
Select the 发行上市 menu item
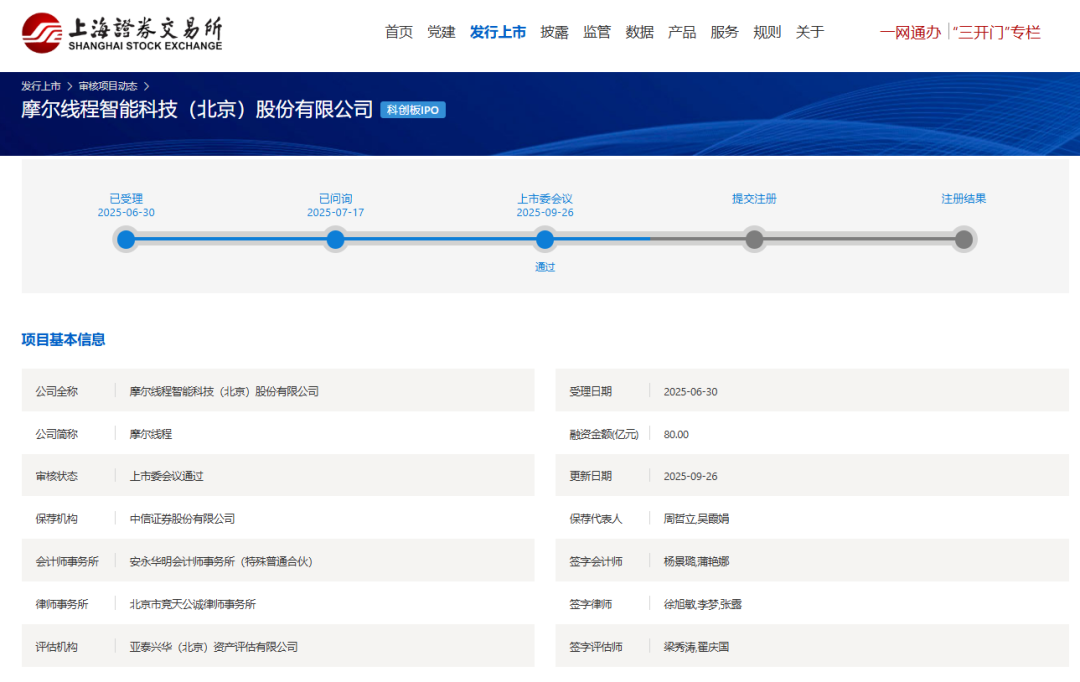tap(497, 32)
